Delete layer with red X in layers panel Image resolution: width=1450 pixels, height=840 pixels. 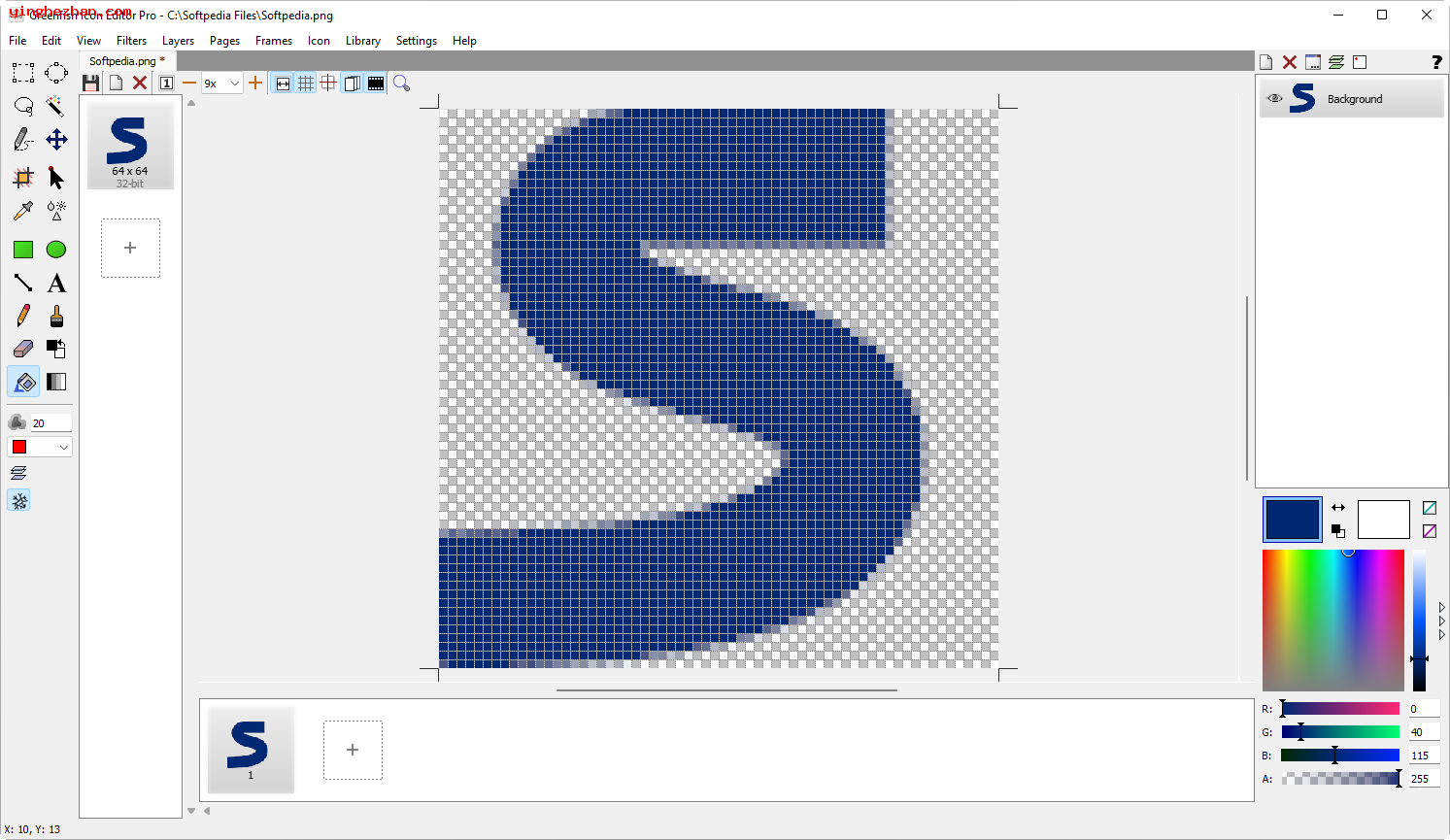point(1290,62)
